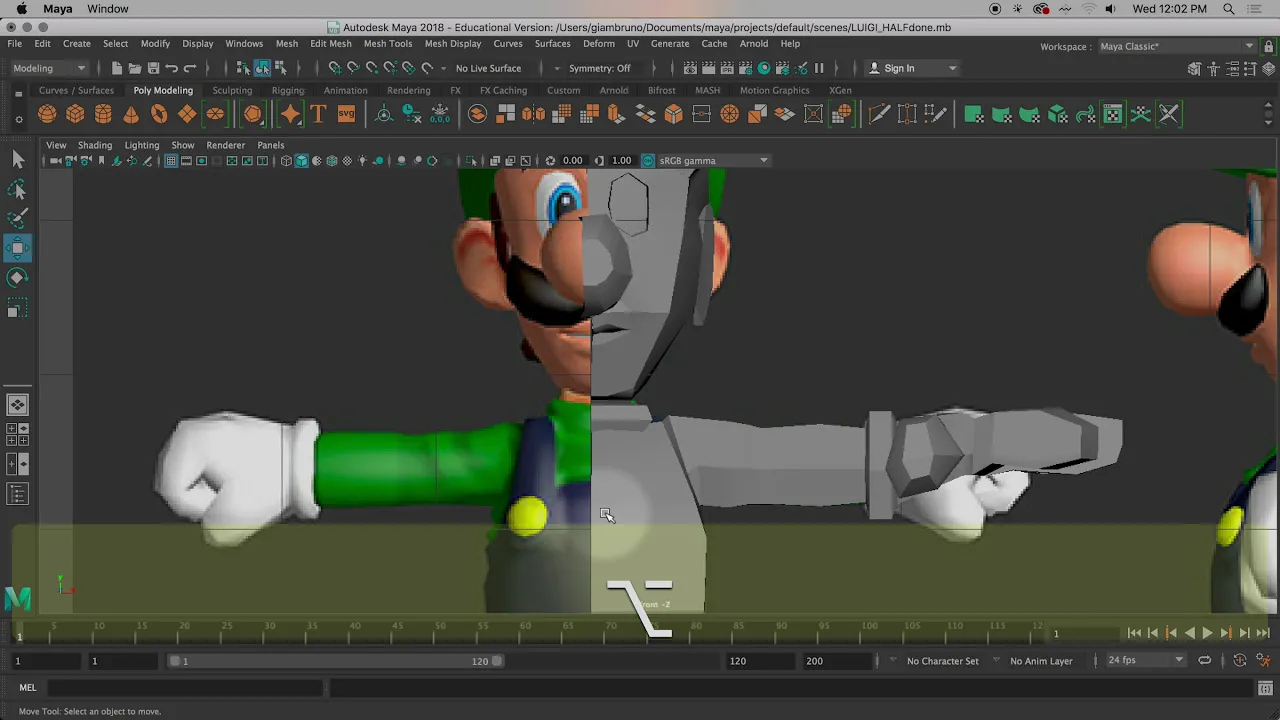Screen dimensions: 1280x720
Task: Toggle smooth shade all in viewport
Action: pyautogui.click(x=301, y=161)
